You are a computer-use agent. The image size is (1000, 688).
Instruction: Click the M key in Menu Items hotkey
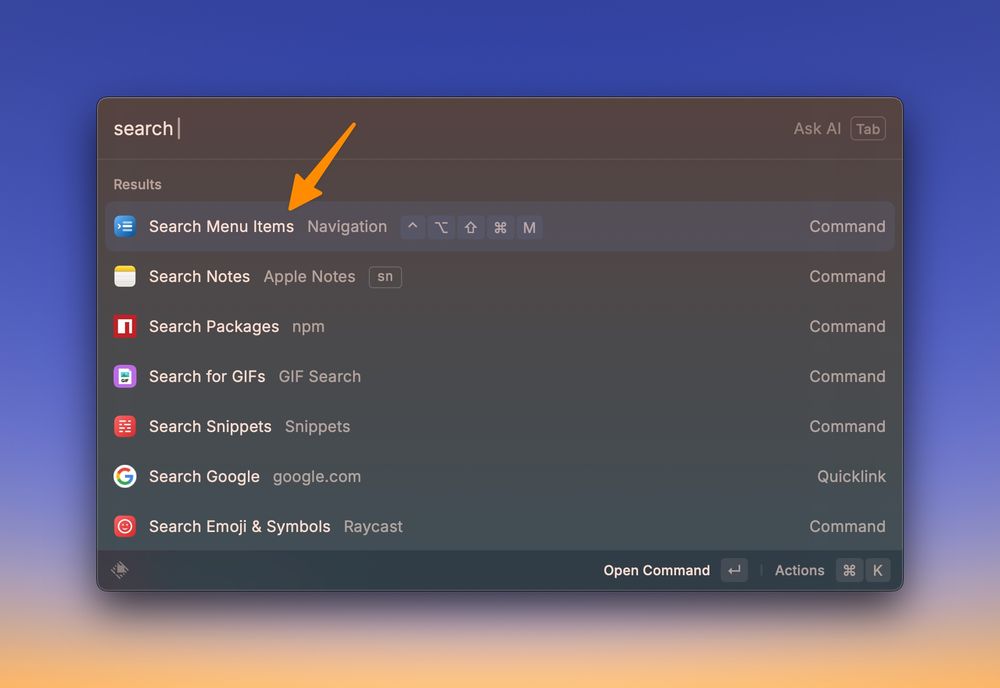(529, 227)
